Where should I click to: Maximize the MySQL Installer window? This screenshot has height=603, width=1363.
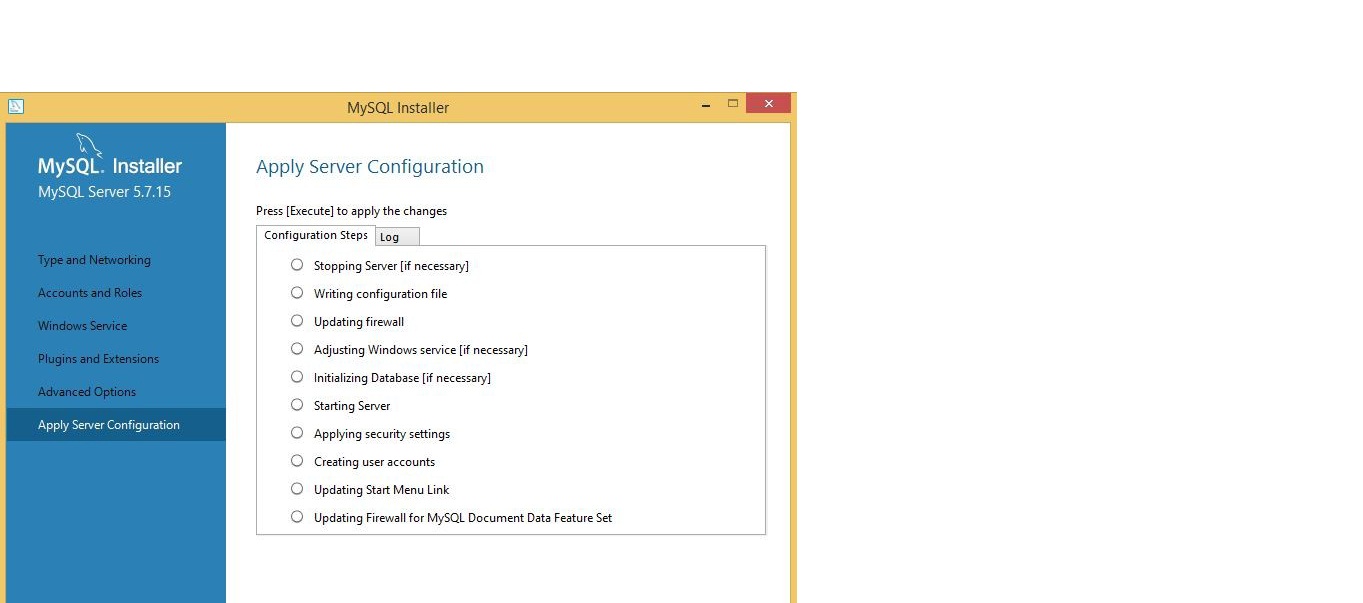(x=733, y=104)
